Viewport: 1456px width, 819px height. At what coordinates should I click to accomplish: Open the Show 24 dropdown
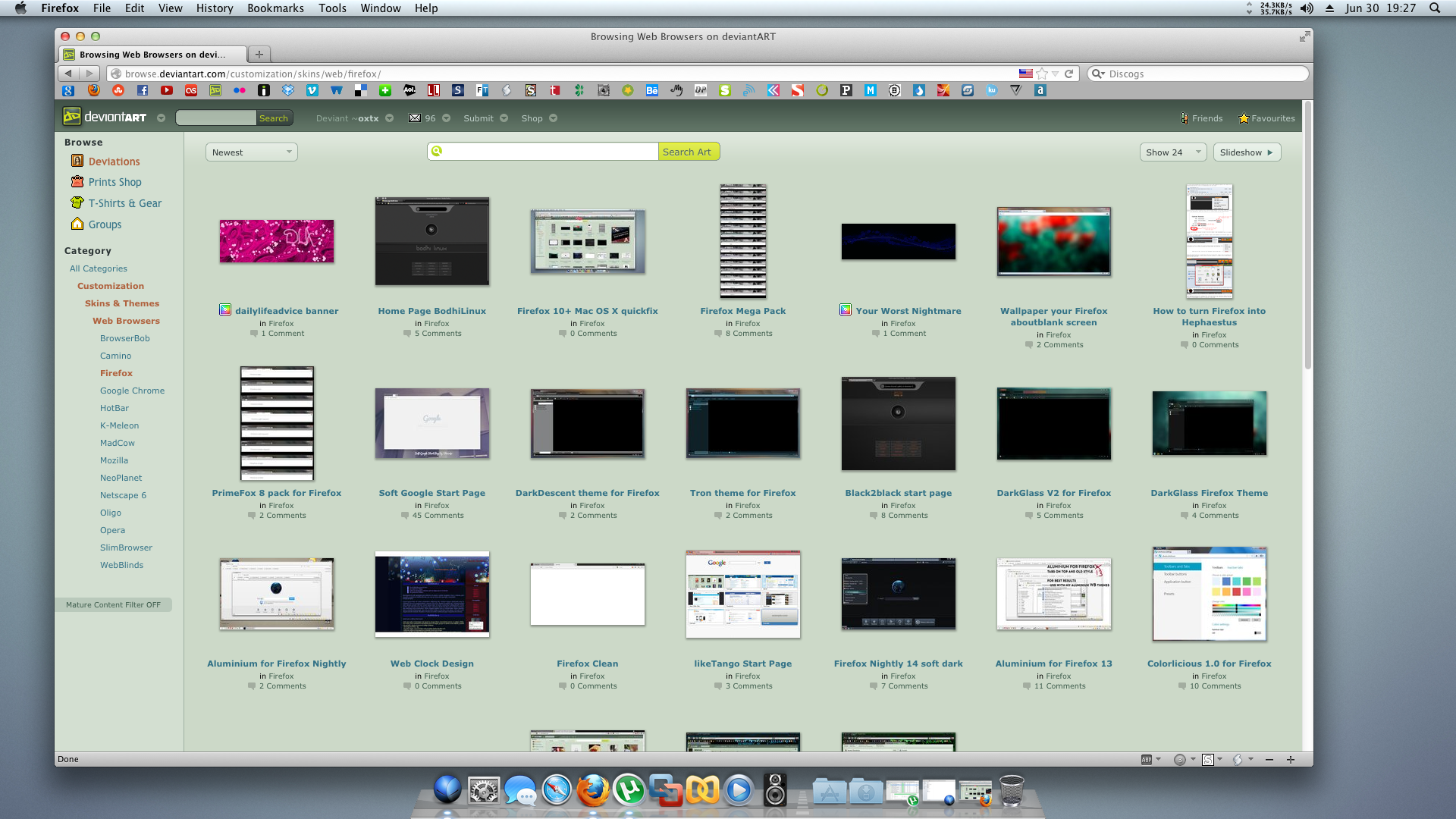[x=1173, y=152]
